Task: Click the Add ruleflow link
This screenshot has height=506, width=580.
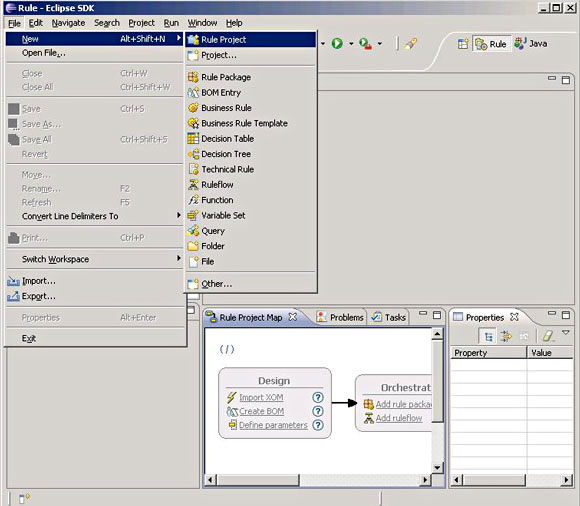Action: click(x=399, y=418)
